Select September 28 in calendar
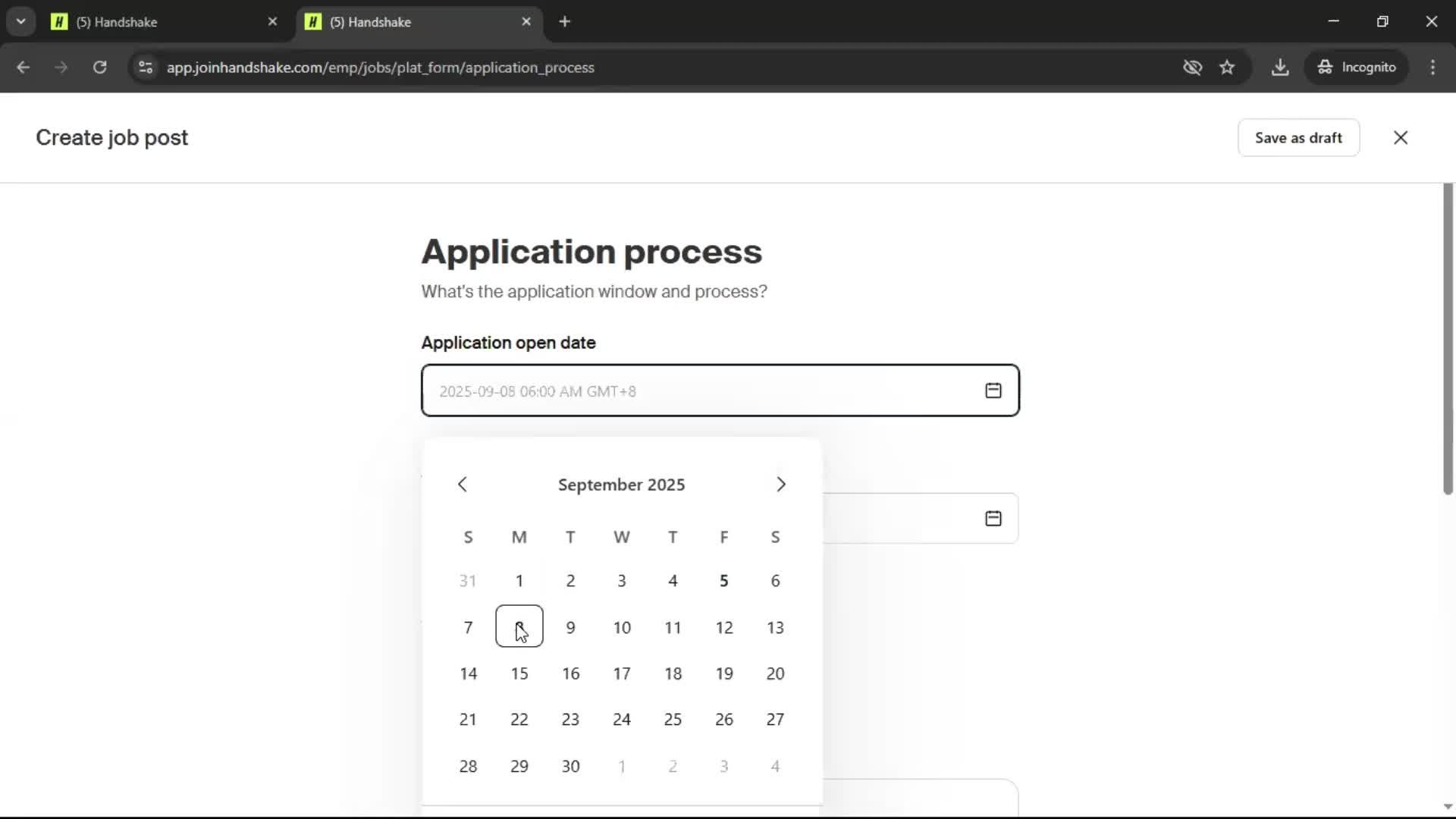The width and height of the screenshot is (1456, 819). [x=468, y=767]
